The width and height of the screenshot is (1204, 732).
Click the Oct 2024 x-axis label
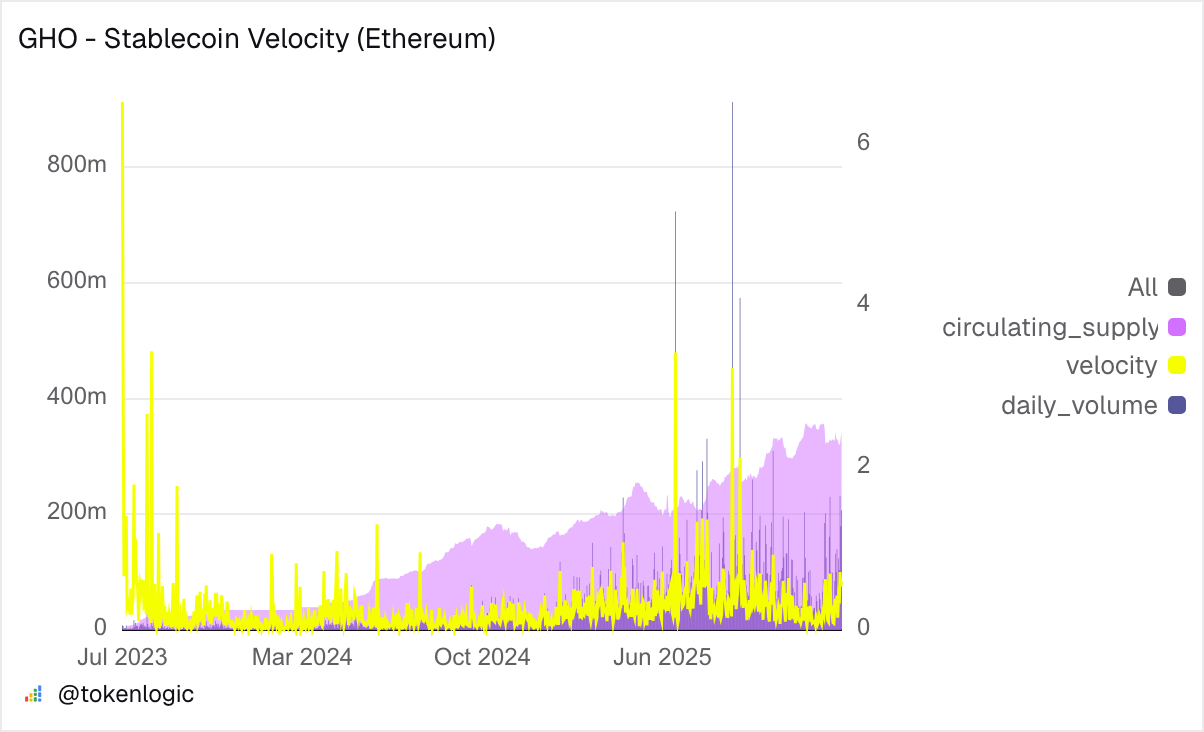(x=483, y=657)
